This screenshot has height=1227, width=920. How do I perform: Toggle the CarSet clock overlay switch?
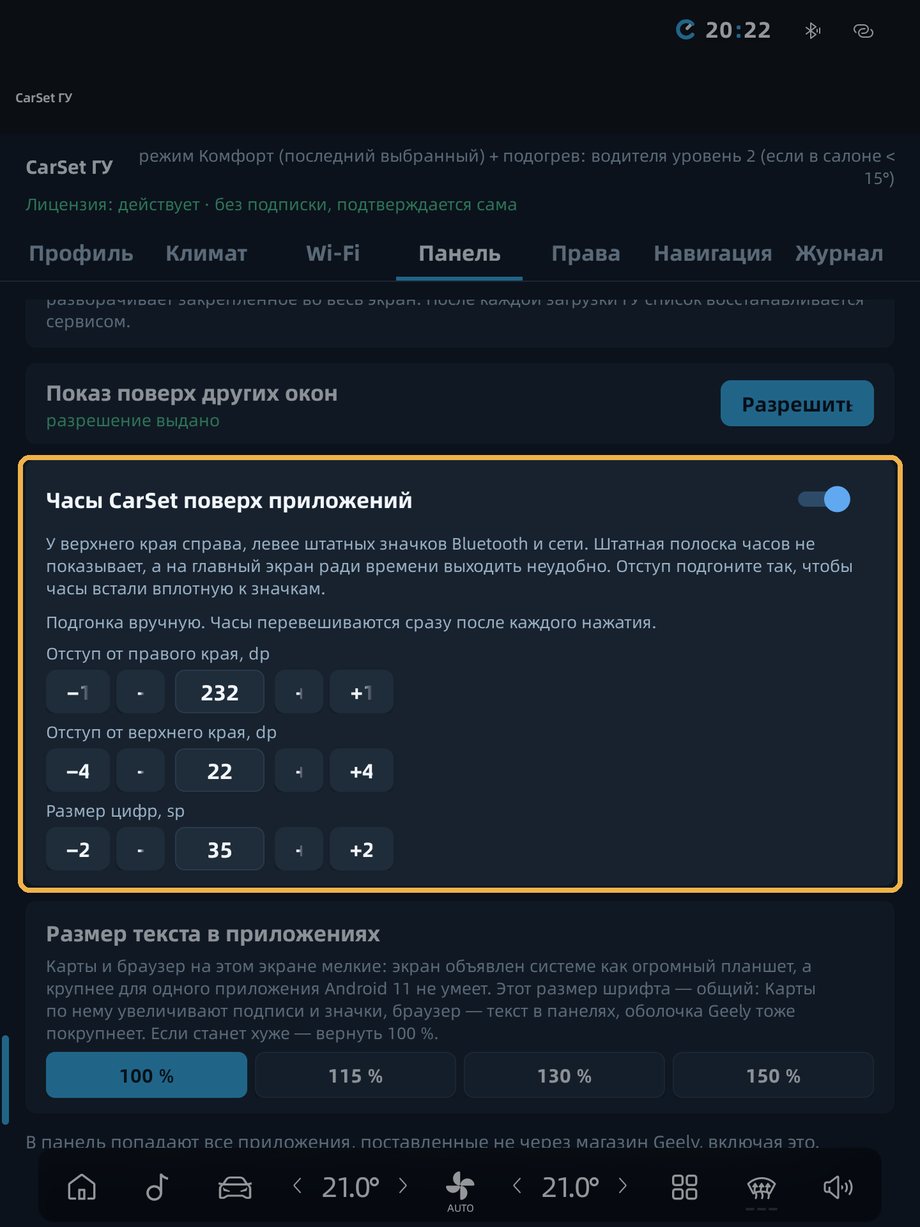[824, 499]
